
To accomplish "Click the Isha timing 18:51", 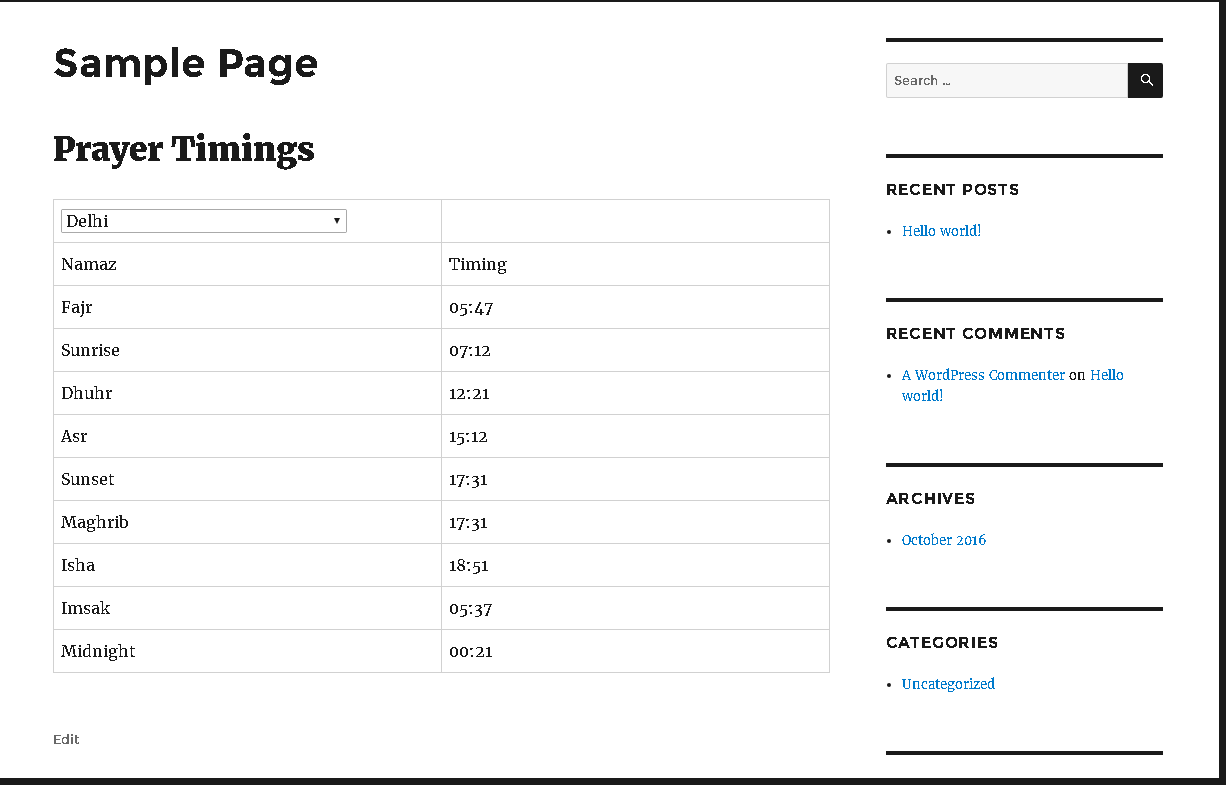I will tap(469, 566).
